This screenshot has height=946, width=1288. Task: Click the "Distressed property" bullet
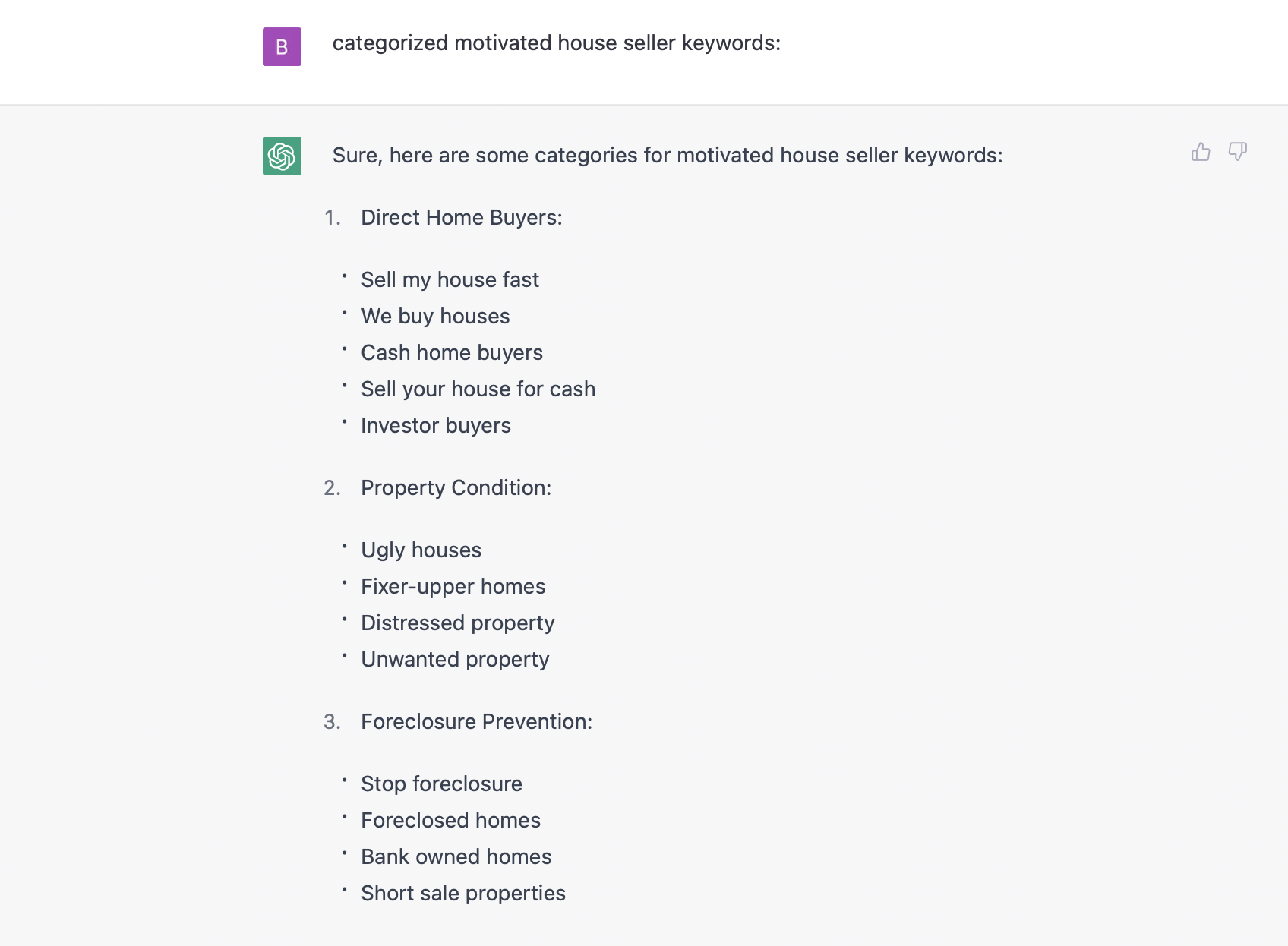pos(457,623)
